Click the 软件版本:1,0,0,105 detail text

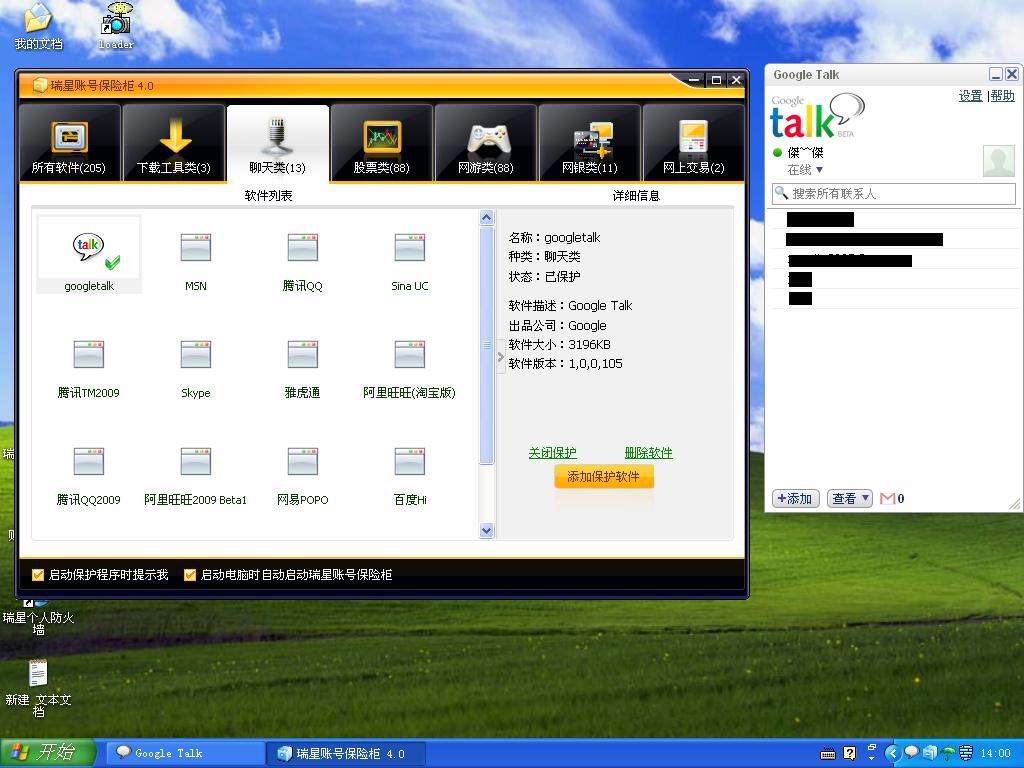click(x=566, y=364)
